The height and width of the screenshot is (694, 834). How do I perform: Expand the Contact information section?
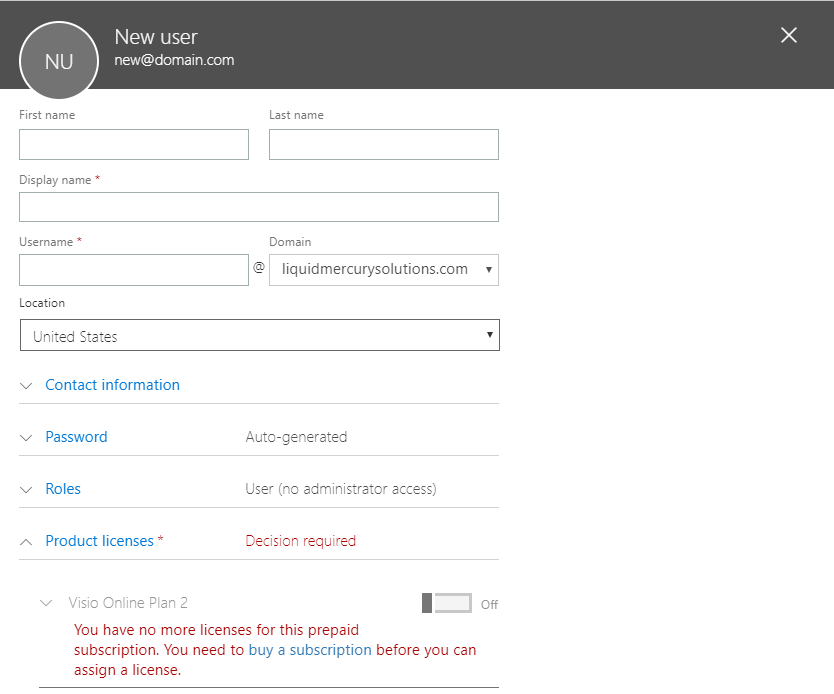point(112,385)
